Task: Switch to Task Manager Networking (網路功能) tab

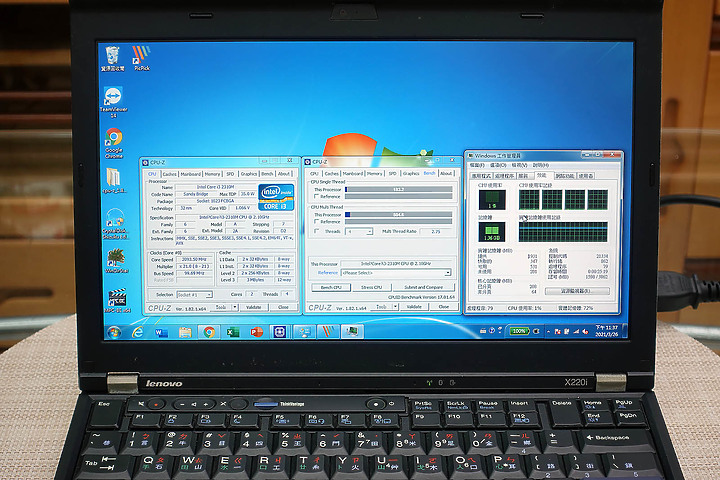Action: (564, 175)
